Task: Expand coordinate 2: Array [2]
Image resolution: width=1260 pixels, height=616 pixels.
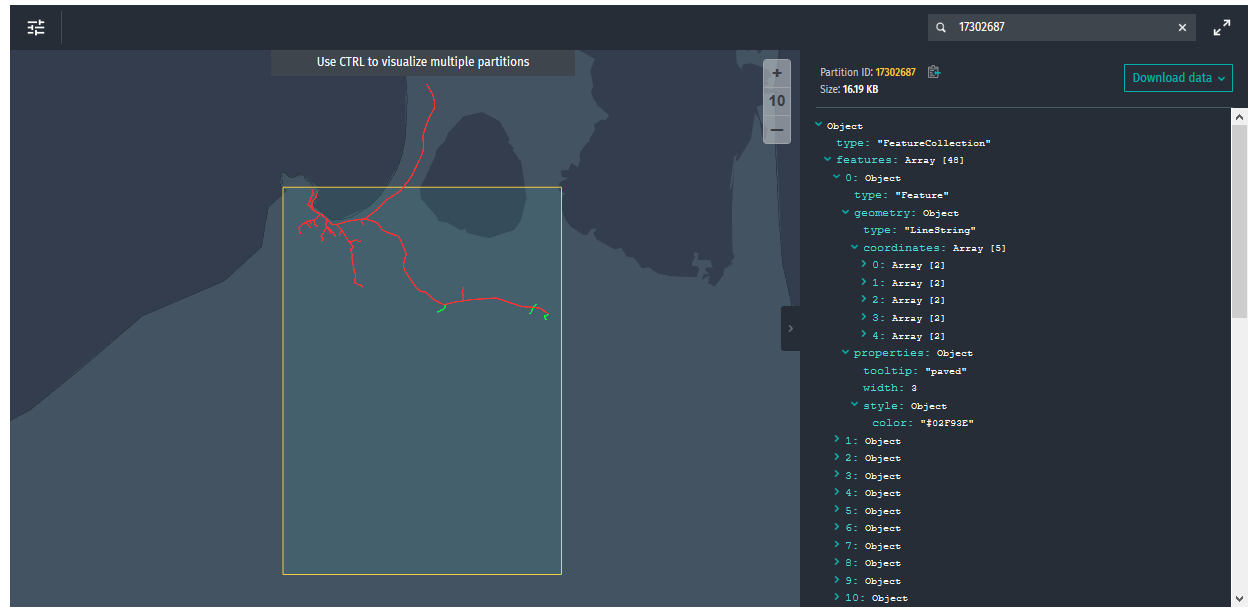Action: coord(864,300)
